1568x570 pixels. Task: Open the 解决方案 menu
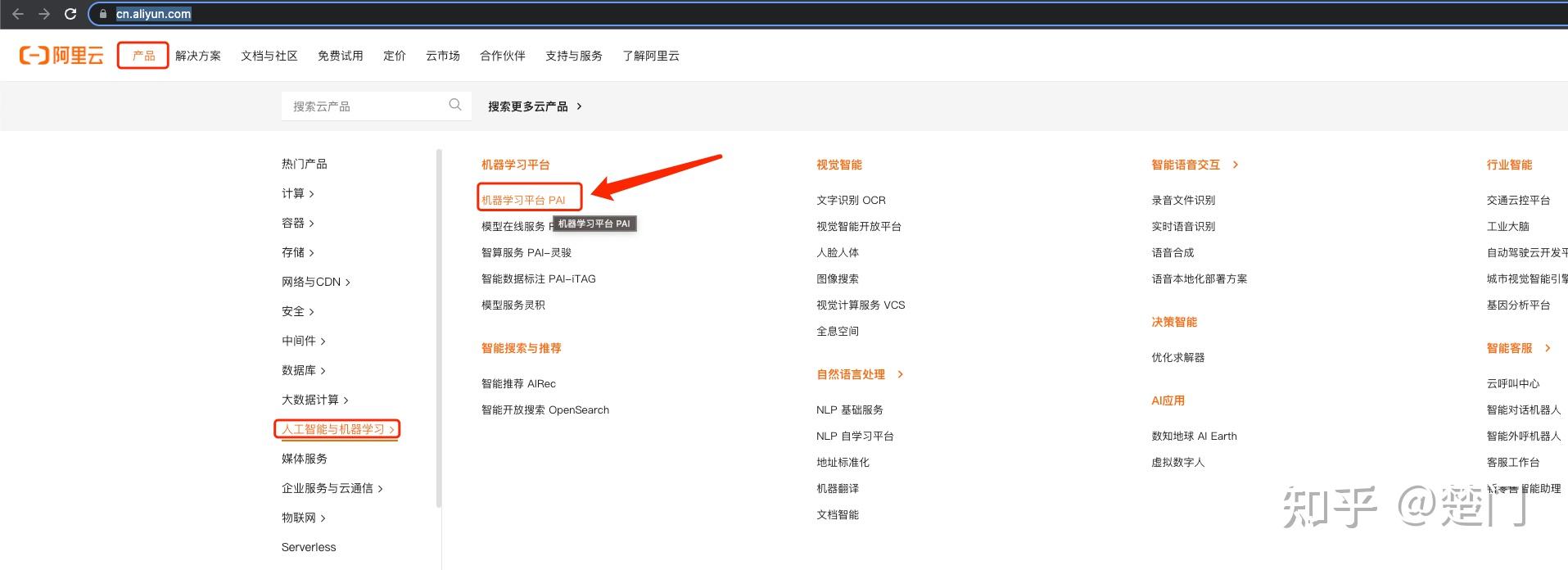point(198,56)
